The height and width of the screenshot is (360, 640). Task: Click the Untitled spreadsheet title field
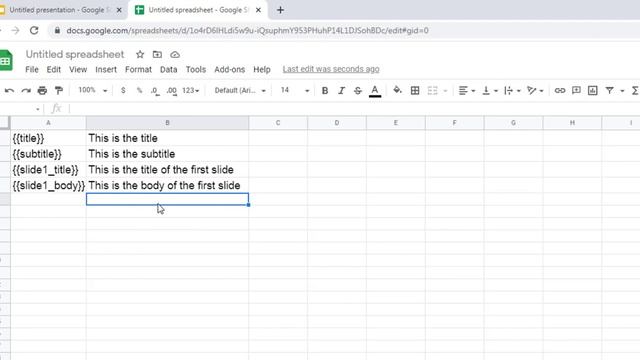tap(75, 54)
